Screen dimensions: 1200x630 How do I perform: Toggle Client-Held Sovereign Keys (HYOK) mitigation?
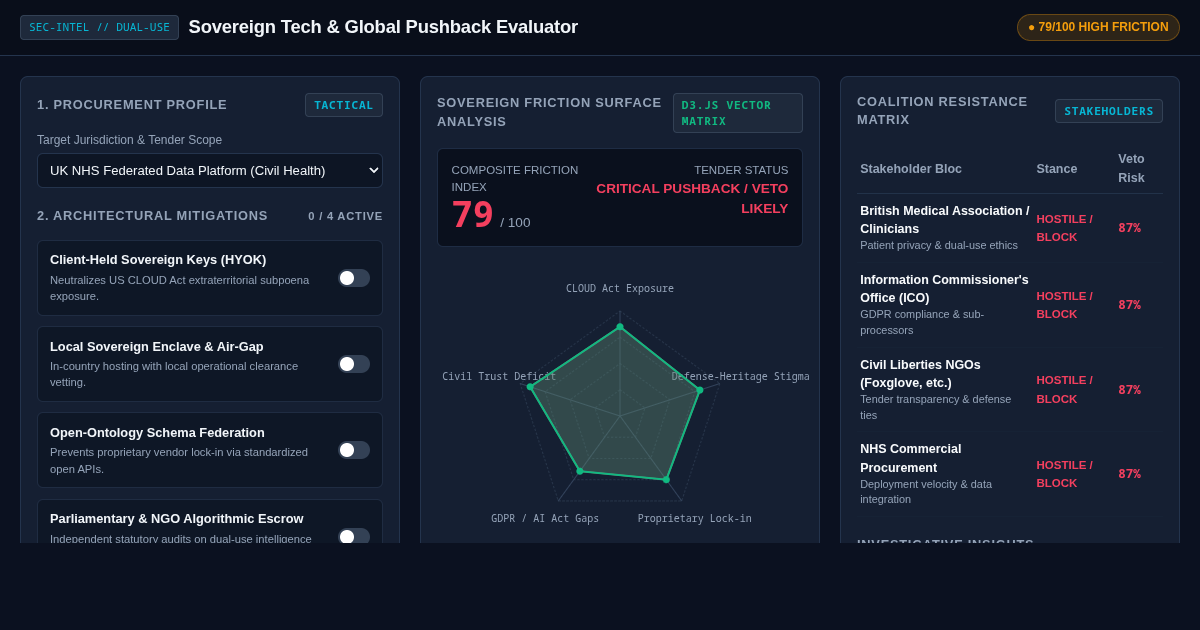[x=354, y=278]
